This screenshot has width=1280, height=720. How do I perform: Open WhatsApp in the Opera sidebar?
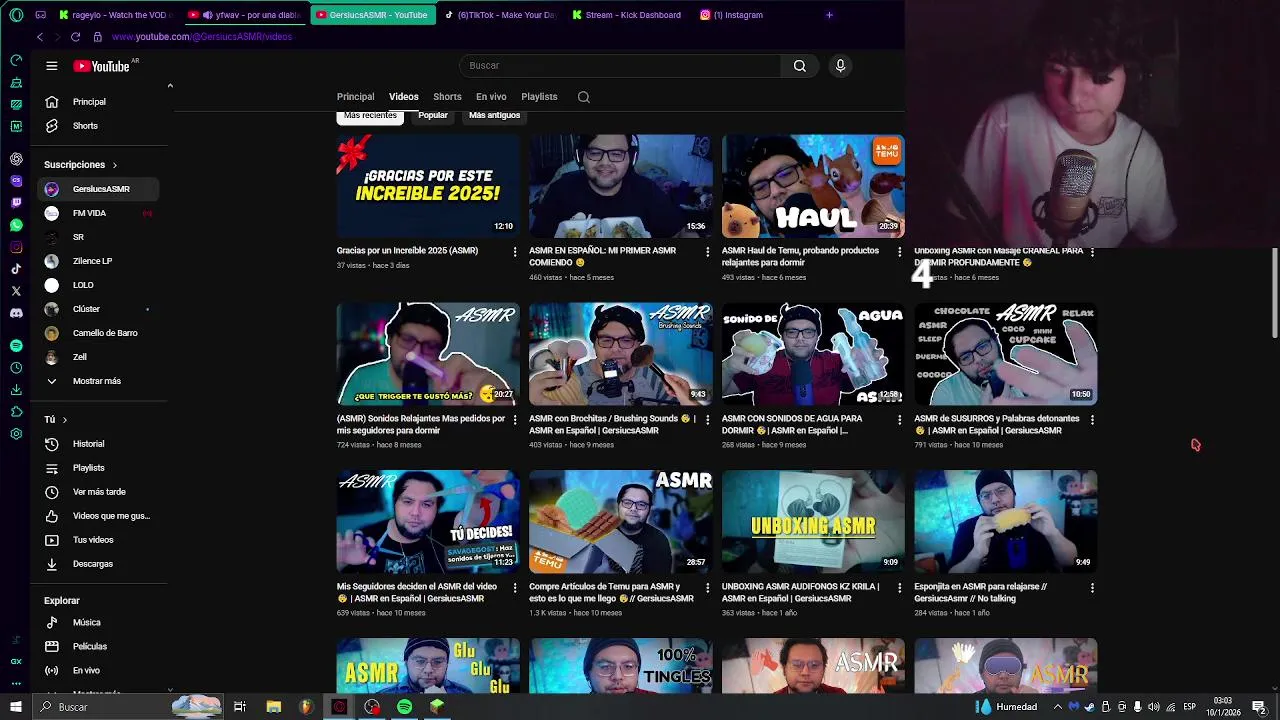coord(16,225)
